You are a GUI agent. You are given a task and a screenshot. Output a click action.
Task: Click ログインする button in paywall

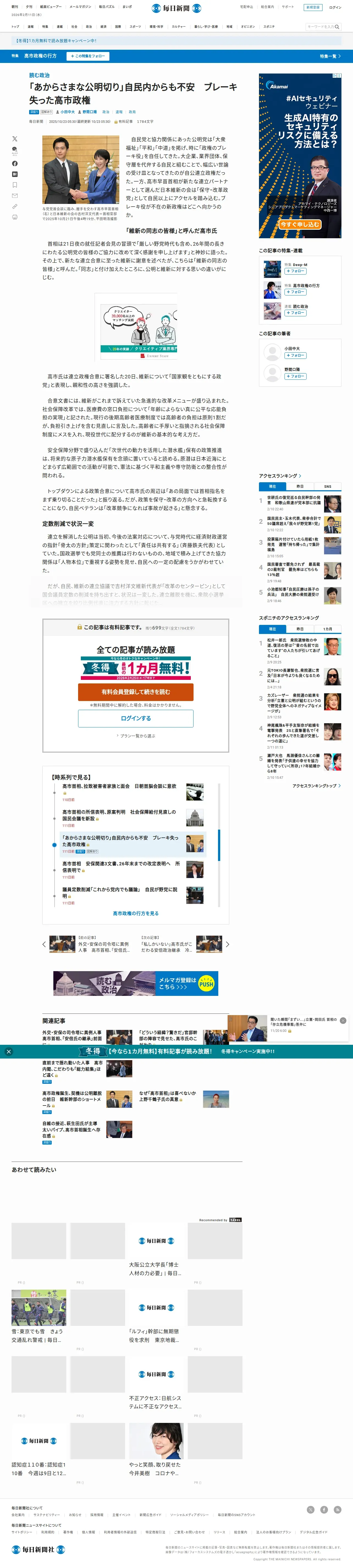[136, 718]
